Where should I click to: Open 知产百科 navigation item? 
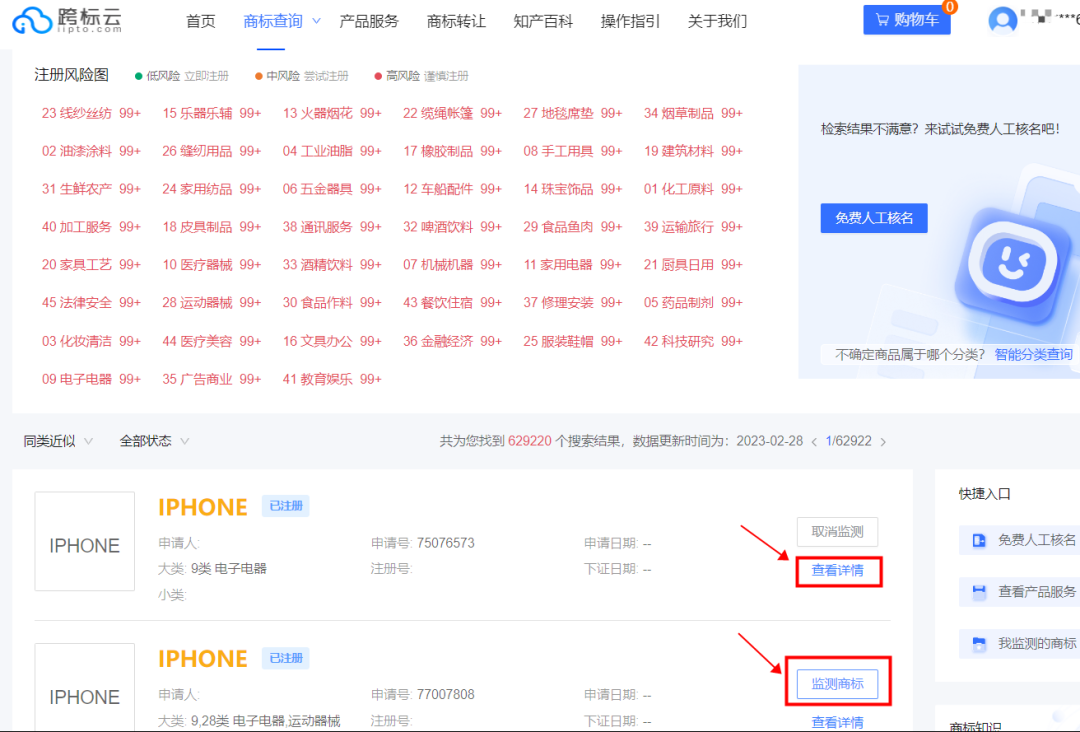click(543, 21)
